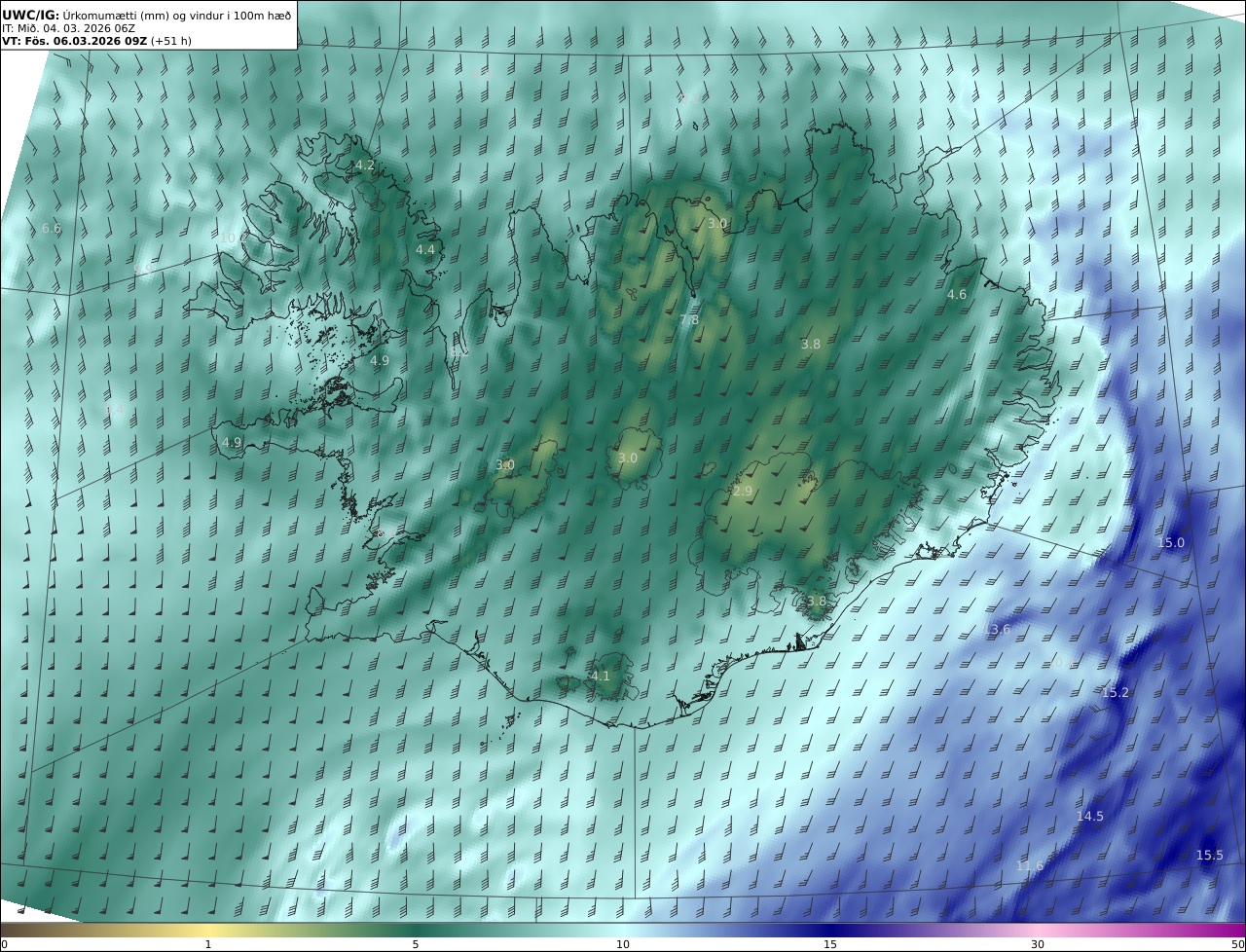The height and width of the screenshot is (952, 1246).
Task: Click the 7.8 value label on the map
Action: pos(689,320)
